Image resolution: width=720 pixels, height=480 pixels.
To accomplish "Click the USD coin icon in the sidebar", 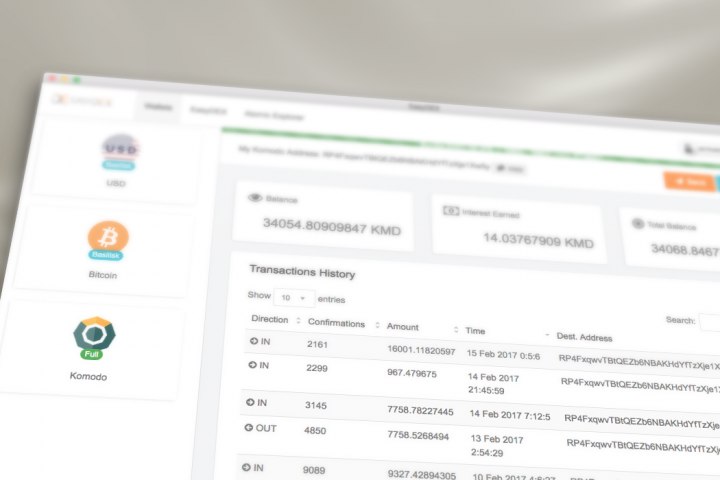I will pyautogui.click(x=120, y=148).
